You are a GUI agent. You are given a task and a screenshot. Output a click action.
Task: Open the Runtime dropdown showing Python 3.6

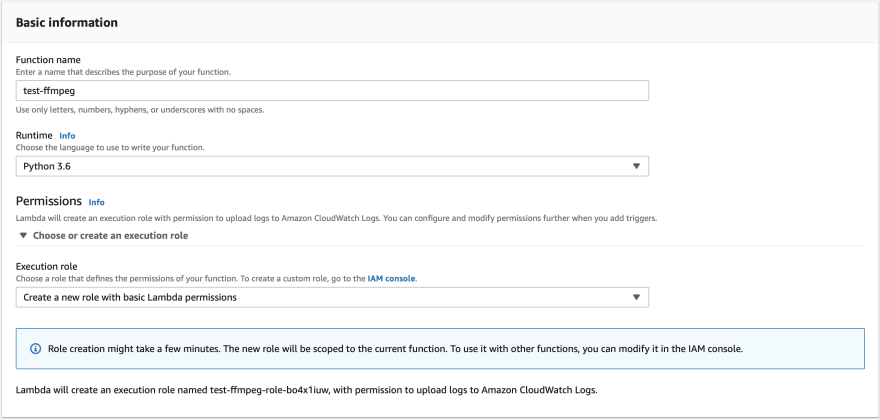(x=332, y=166)
